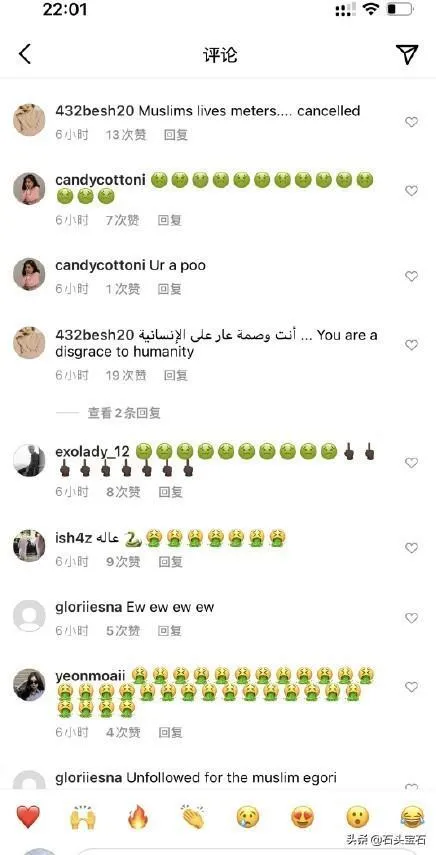Screen dimensions: 436x855
Task: Like yeonmoaii's emoji comment
Action: [x=411, y=687]
